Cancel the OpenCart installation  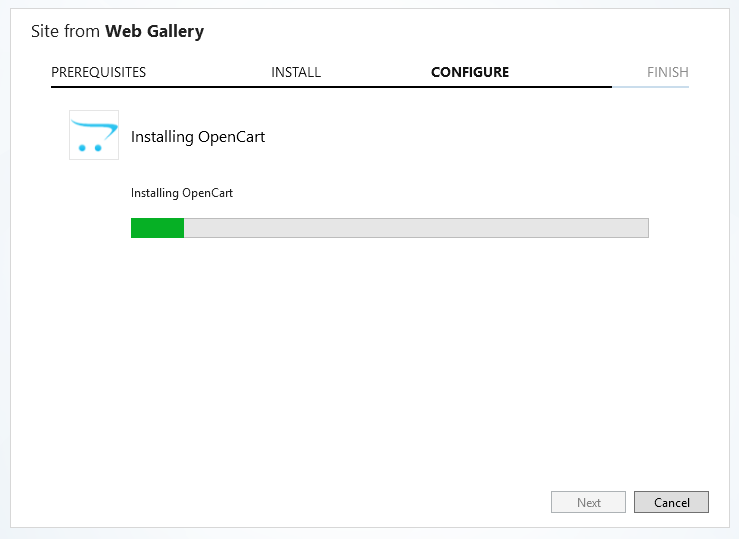pos(671,502)
